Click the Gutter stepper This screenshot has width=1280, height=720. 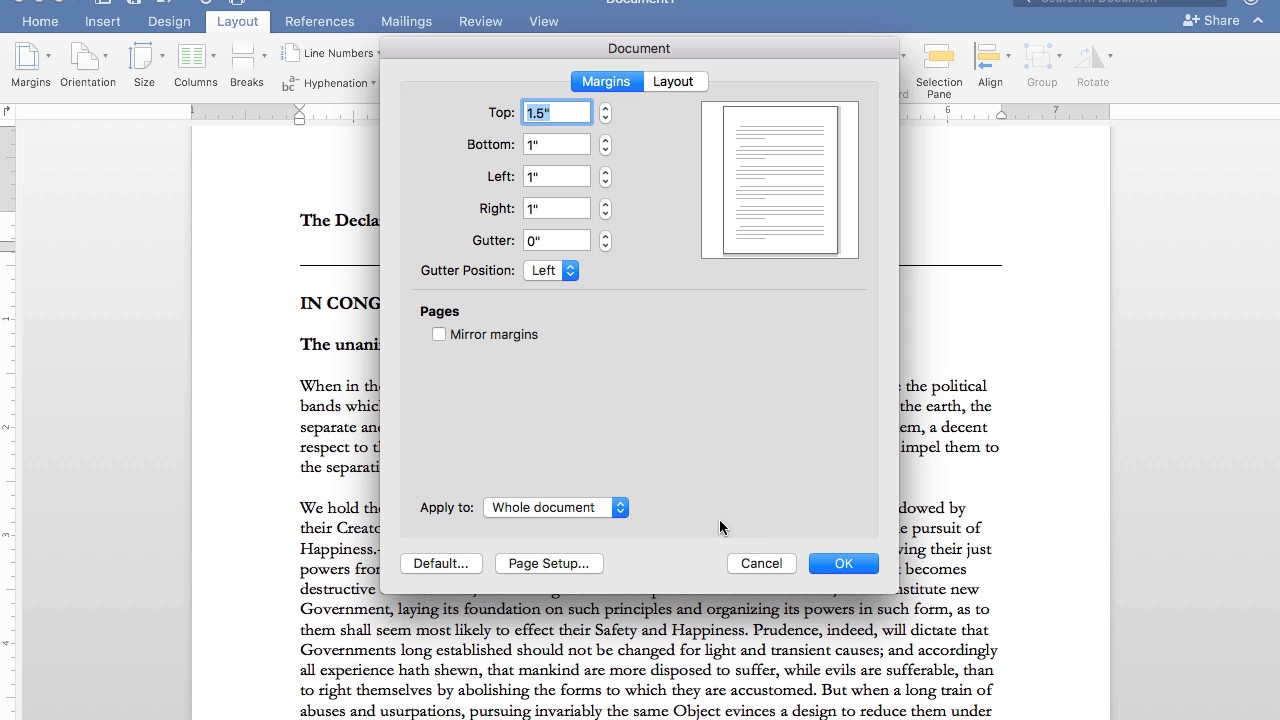pos(605,241)
